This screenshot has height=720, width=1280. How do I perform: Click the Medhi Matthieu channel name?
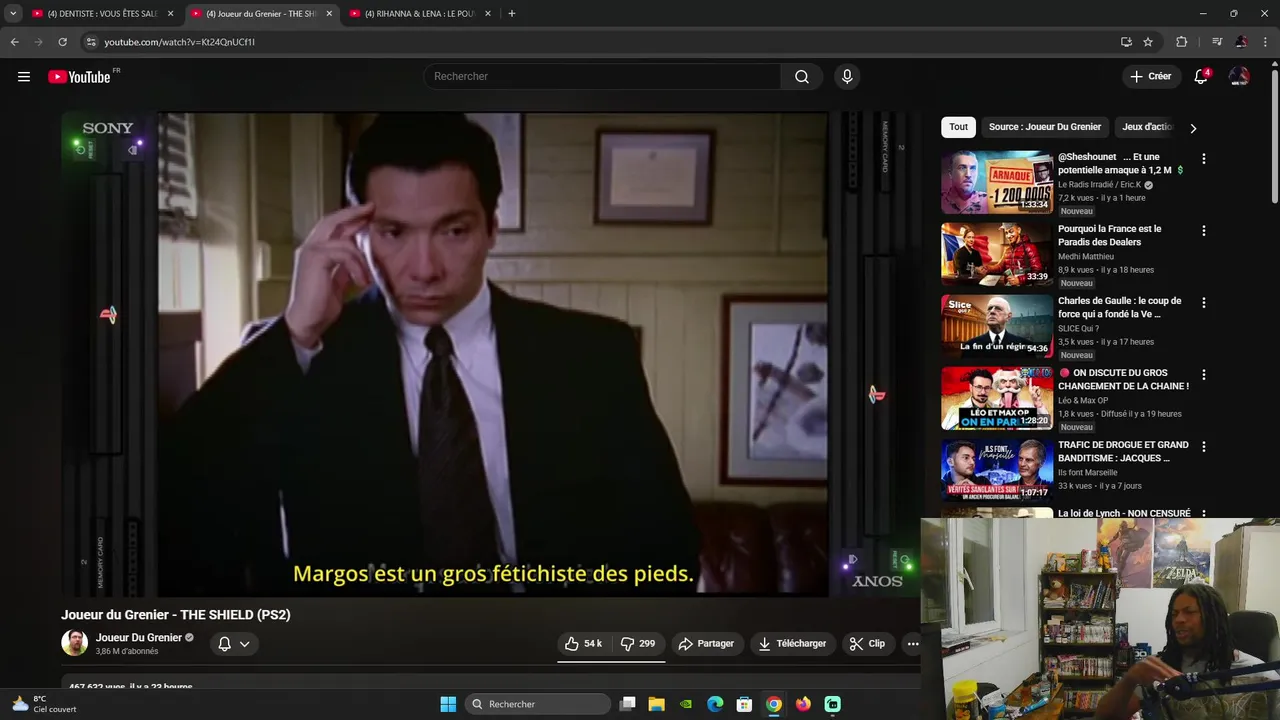(1086, 257)
